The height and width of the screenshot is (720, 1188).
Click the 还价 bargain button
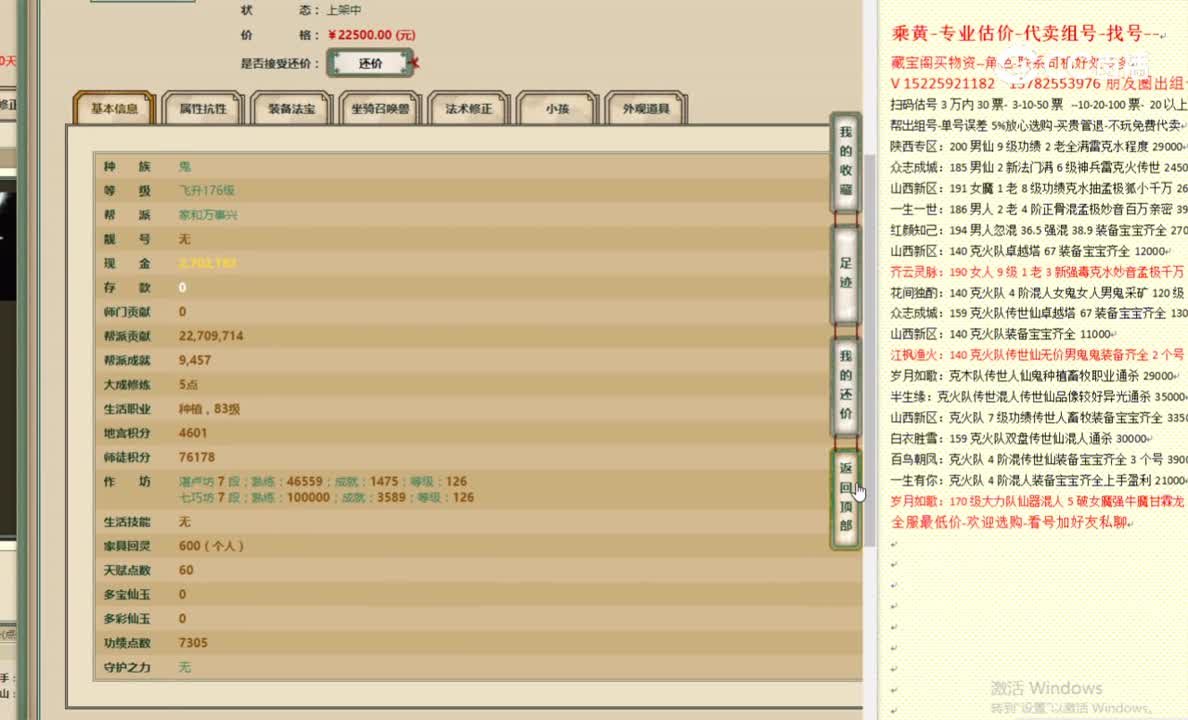pyautogui.click(x=370, y=64)
